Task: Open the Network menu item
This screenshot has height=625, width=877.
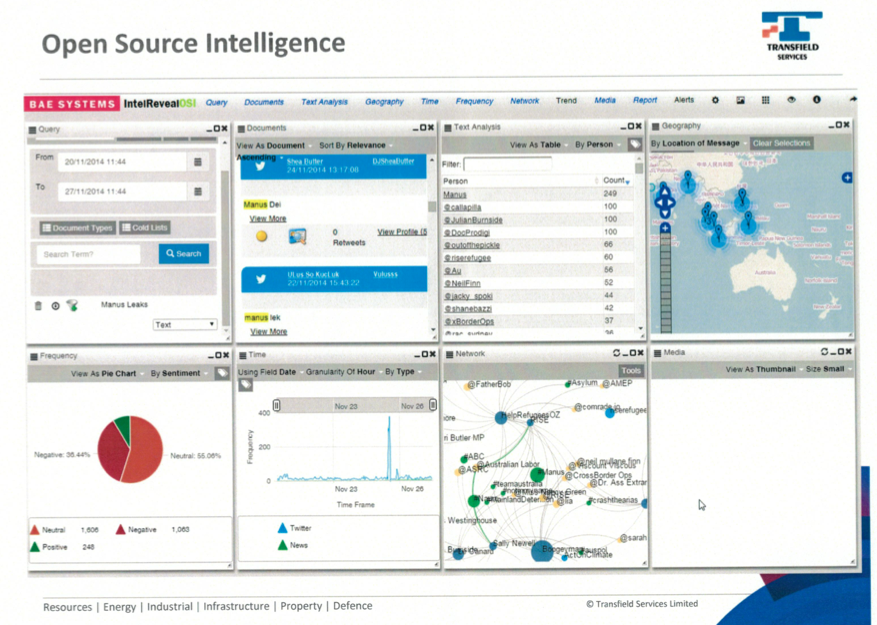Action: point(525,101)
